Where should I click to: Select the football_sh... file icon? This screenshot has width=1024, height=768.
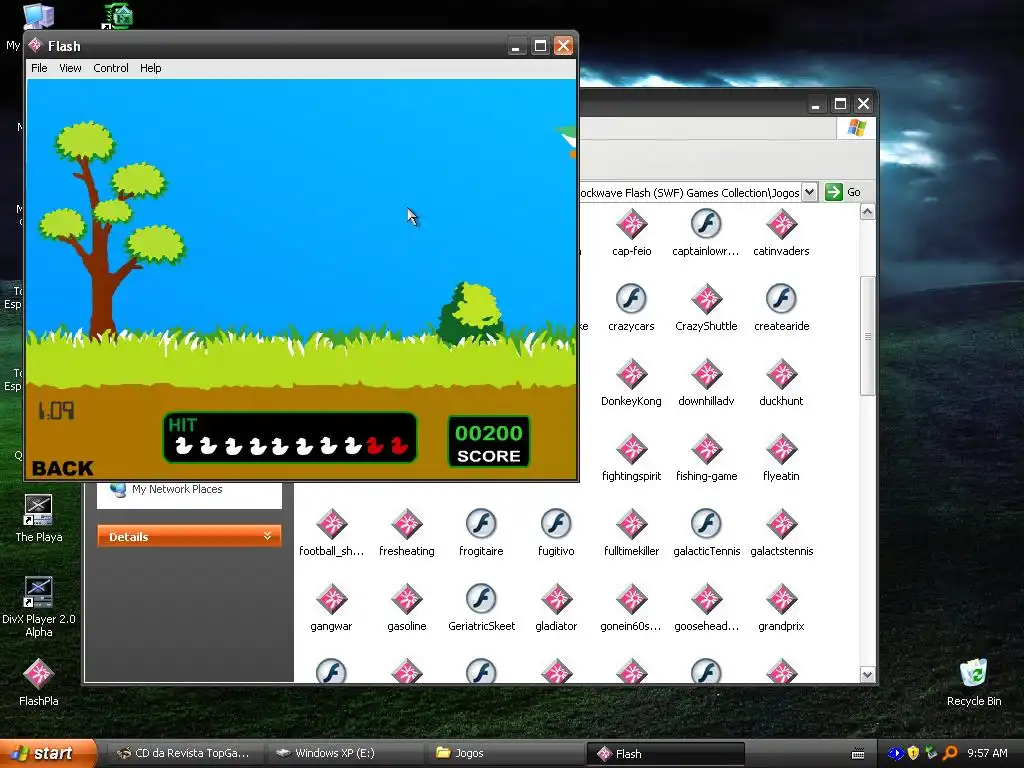331,524
